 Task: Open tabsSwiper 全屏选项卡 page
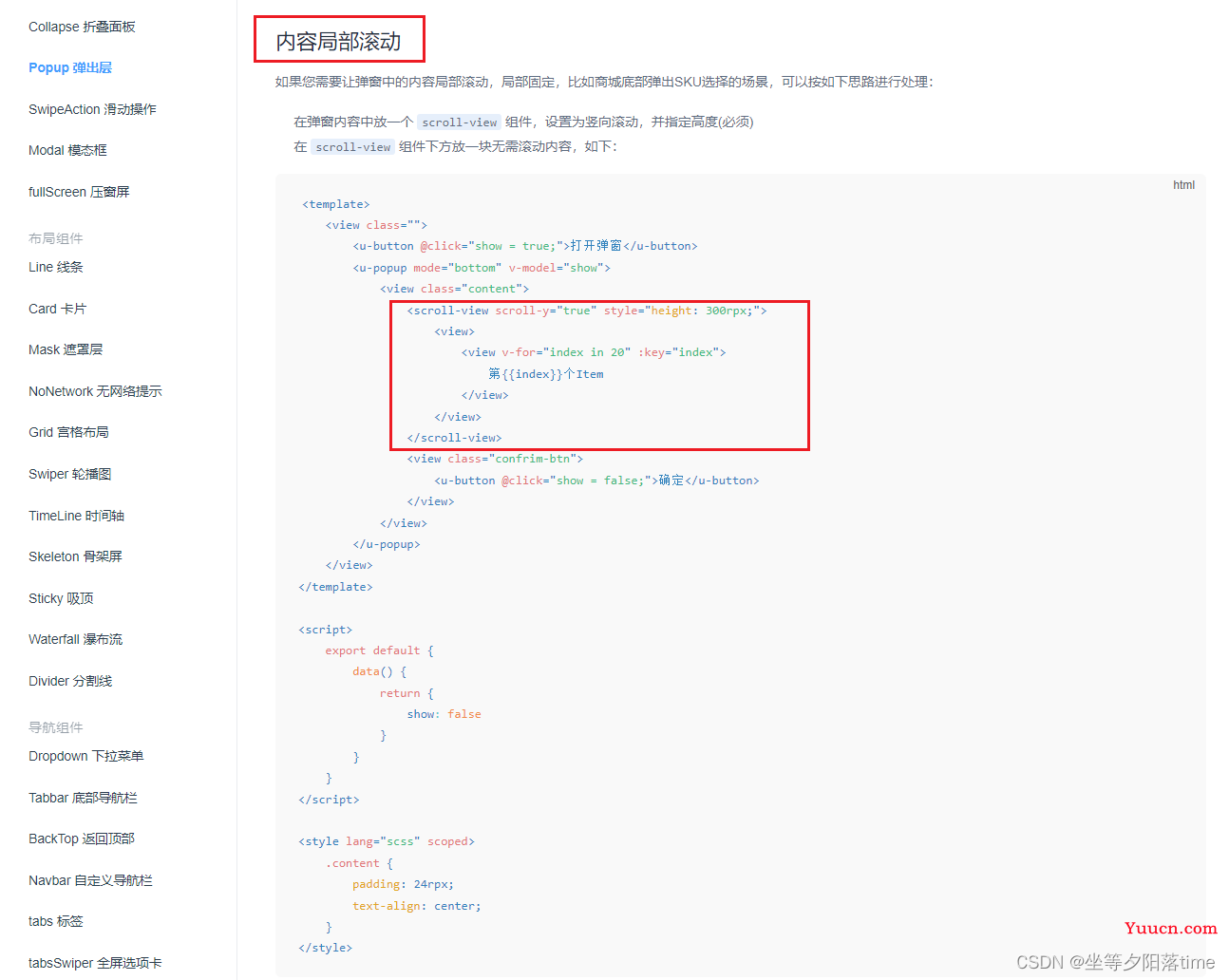[x=95, y=963]
